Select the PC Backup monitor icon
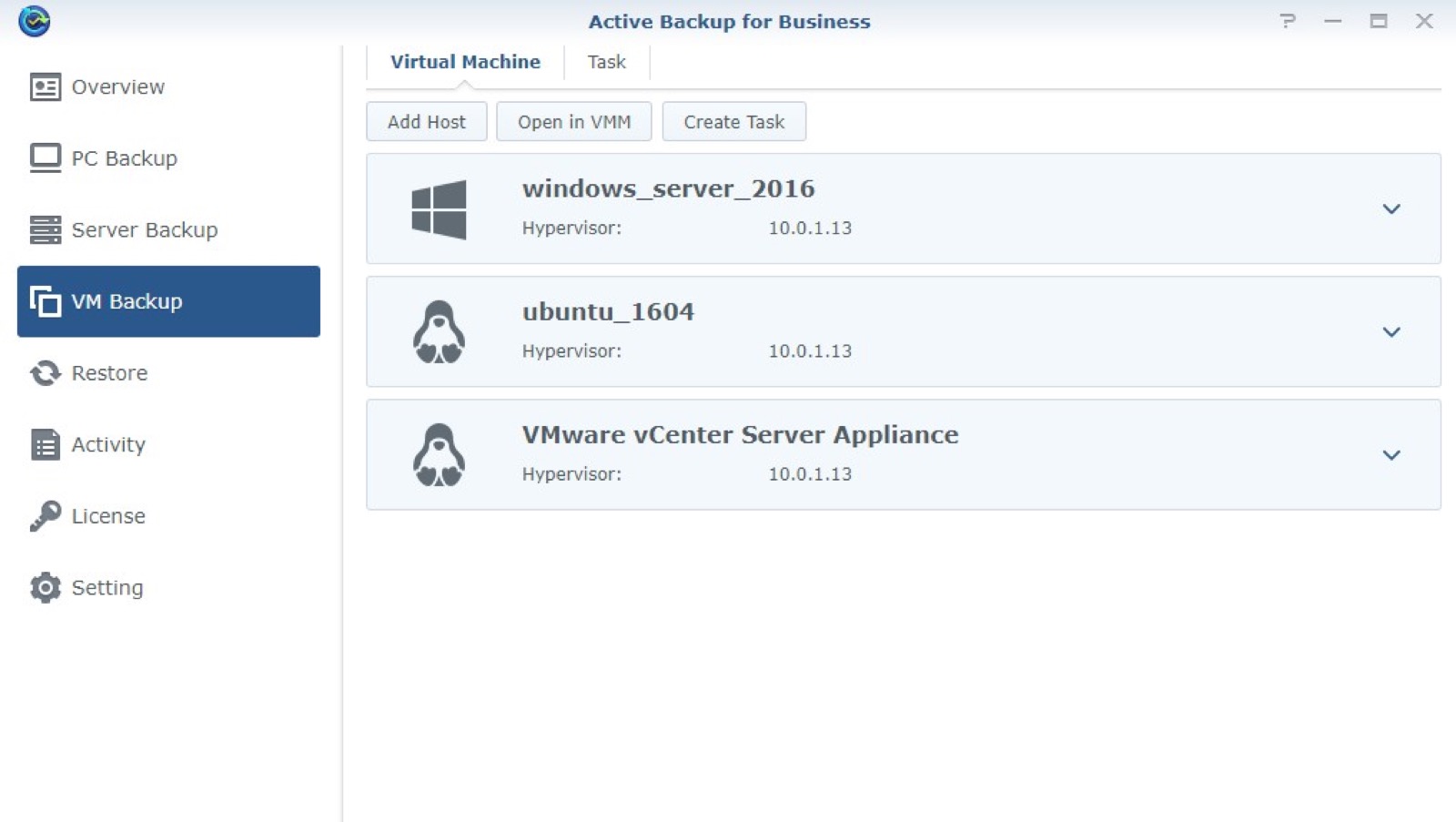 pos(45,158)
